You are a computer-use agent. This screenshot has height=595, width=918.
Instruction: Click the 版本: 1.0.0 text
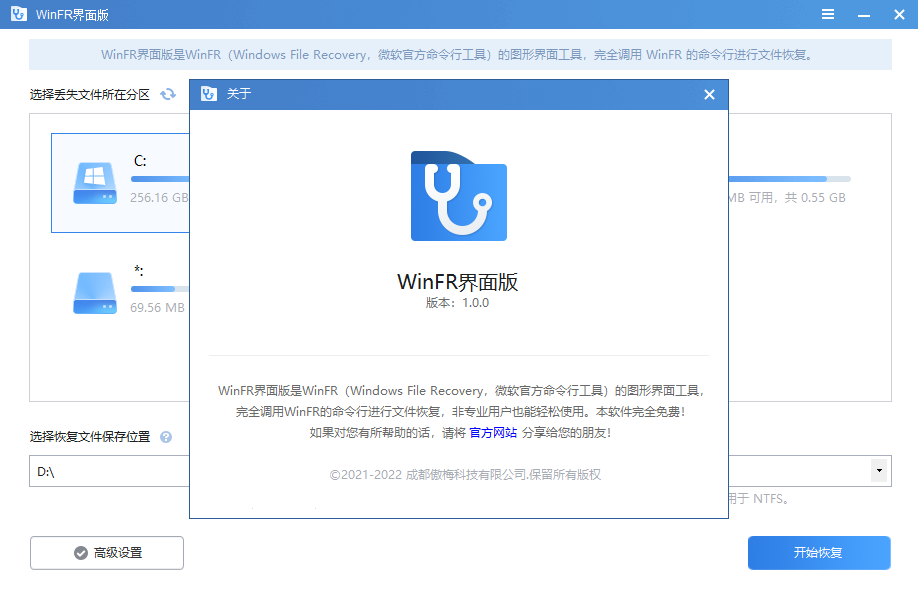[x=457, y=303]
